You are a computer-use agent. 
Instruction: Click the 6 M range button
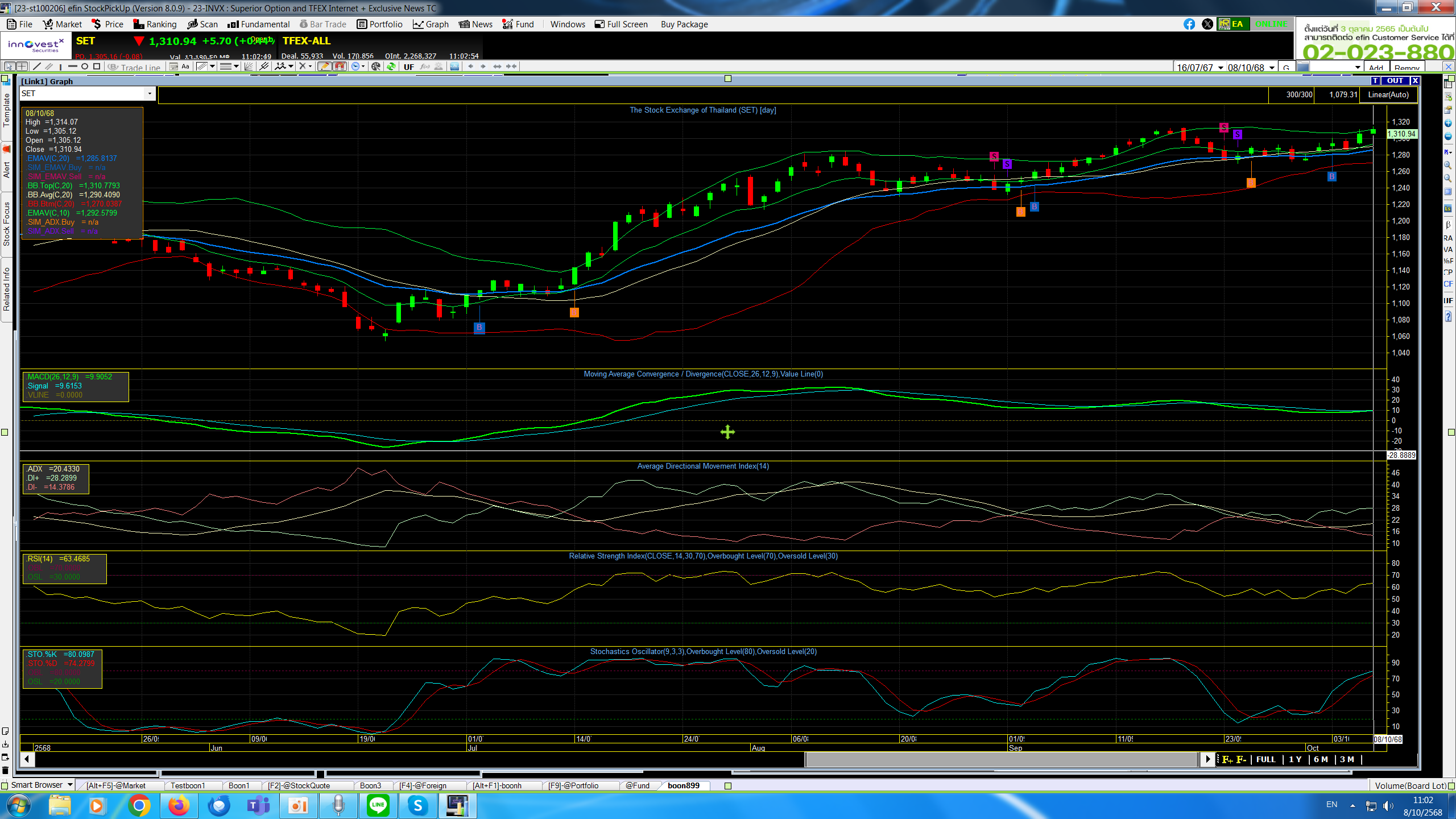coord(1321,759)
